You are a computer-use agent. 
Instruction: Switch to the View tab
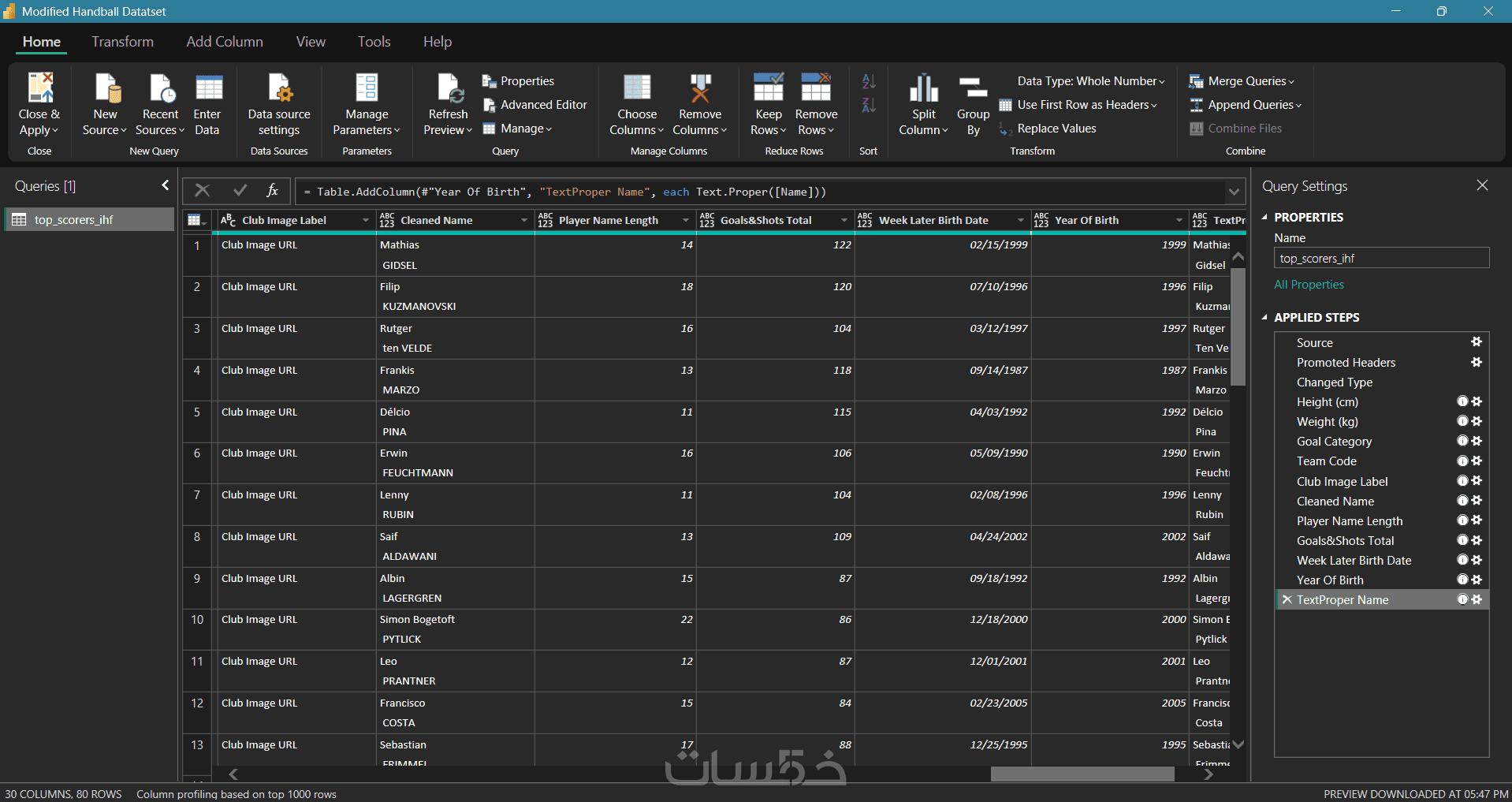click(311, 42)
